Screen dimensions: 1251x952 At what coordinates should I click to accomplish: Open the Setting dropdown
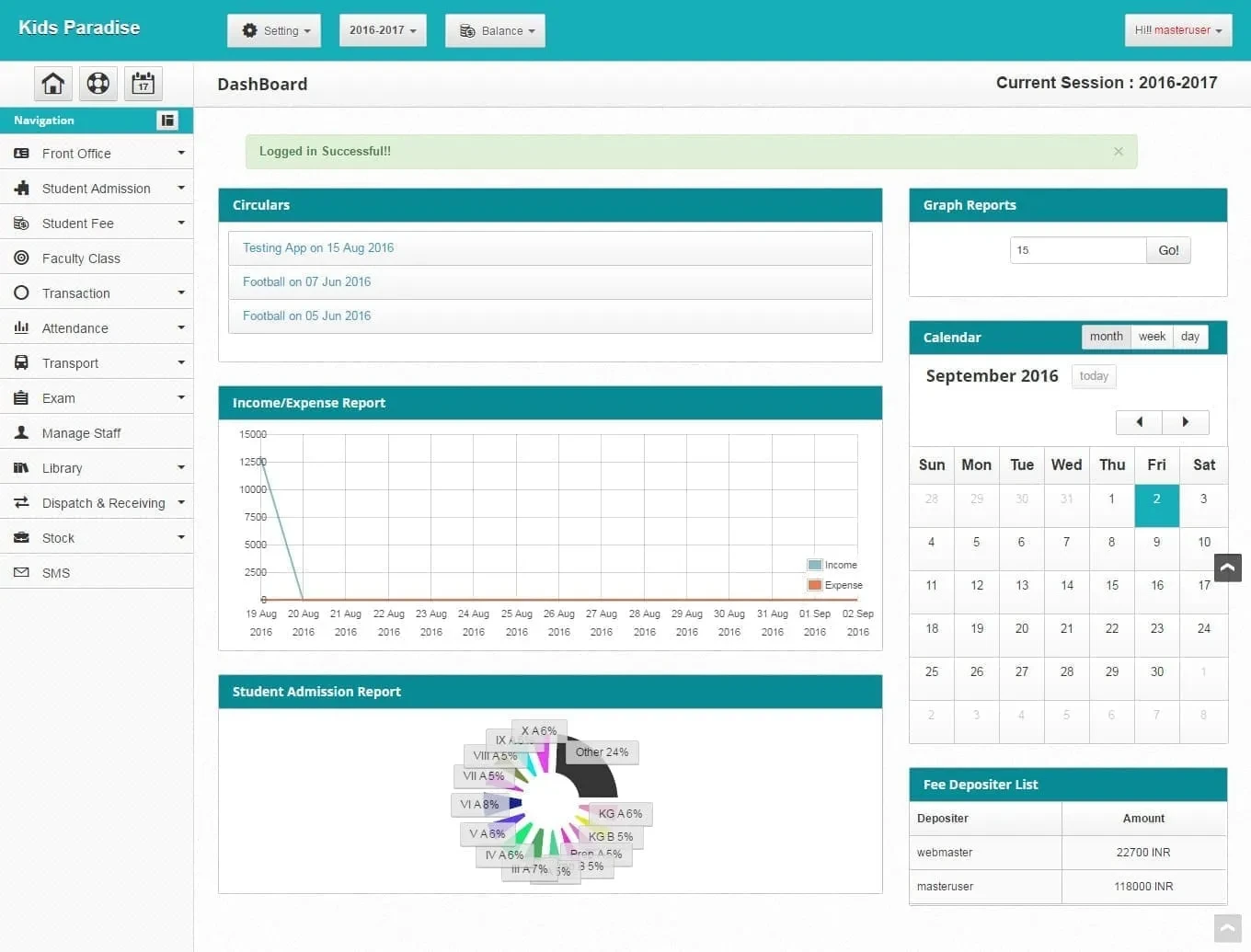pos(273,30)
